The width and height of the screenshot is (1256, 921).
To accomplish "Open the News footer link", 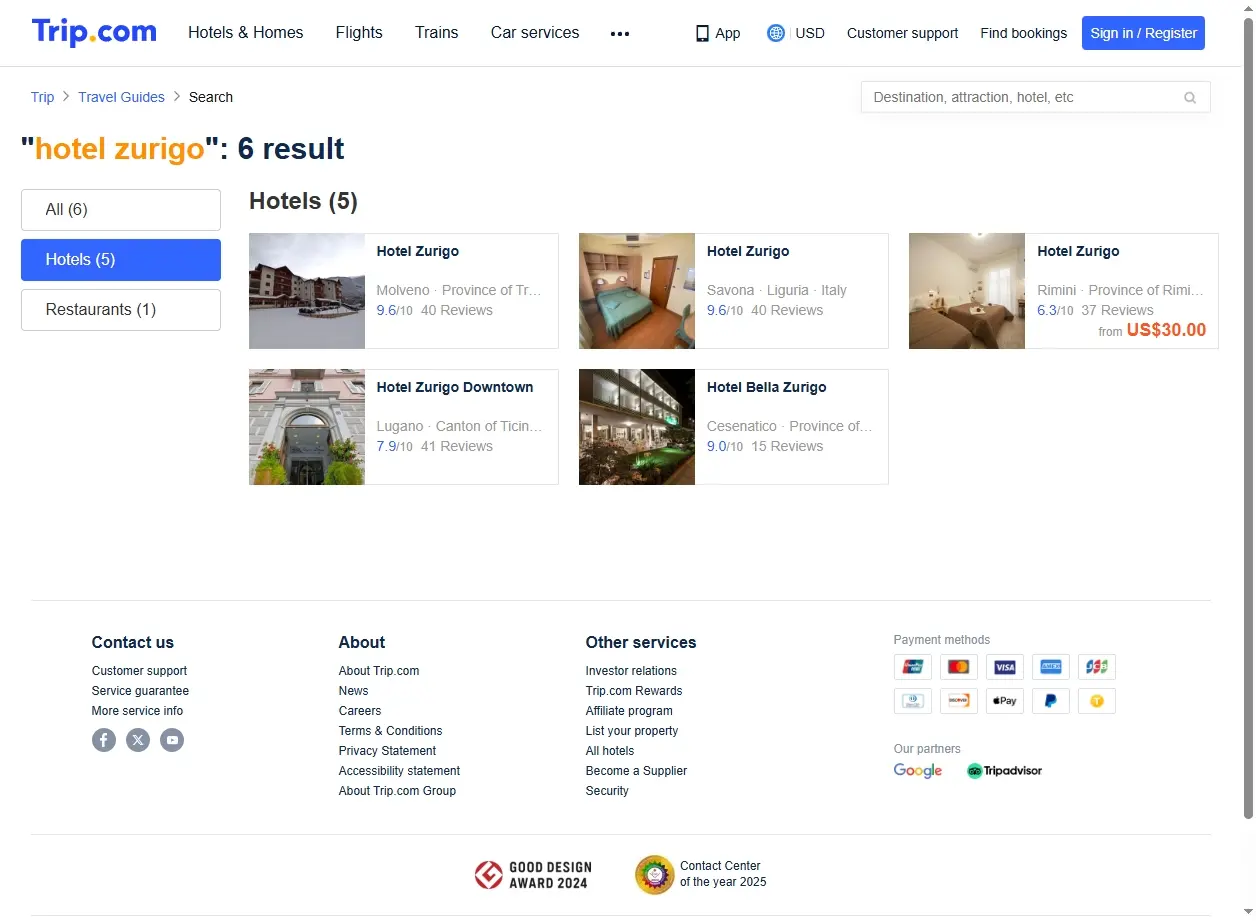I will 353,691.
